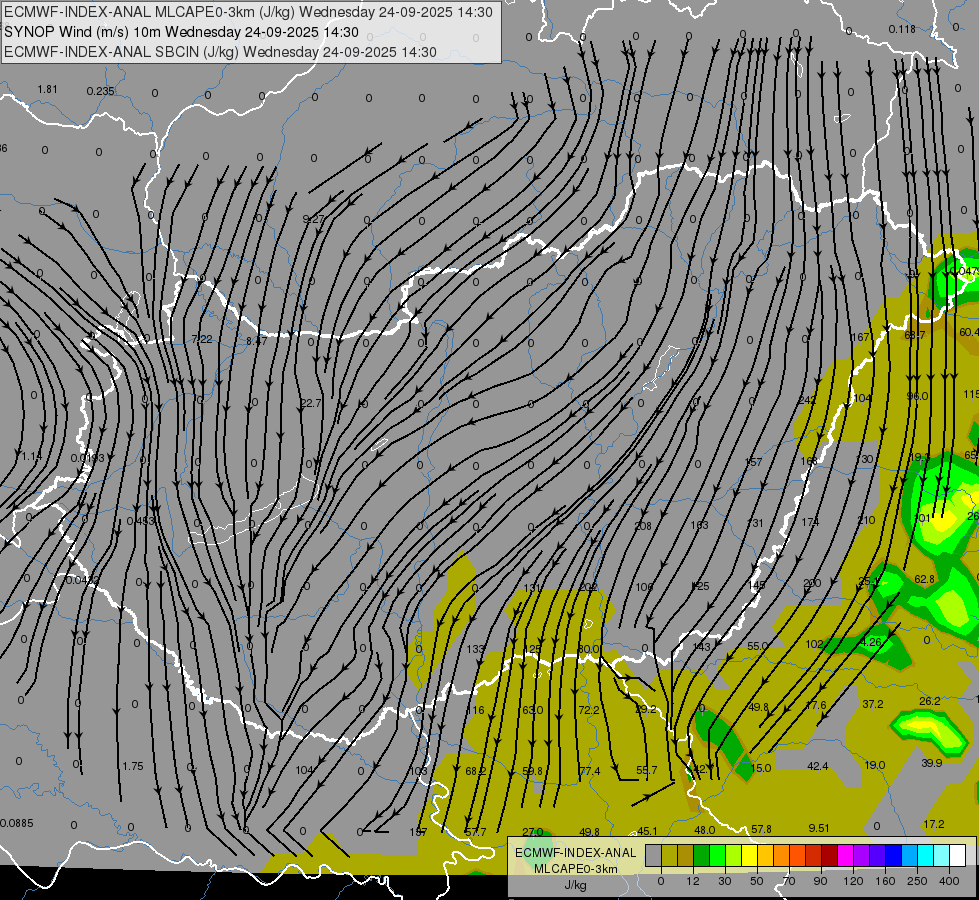The height and width of the screenshot is (900, 979).
Task: Pick the dark green legend swatch
Action: click(x=702, y=855)
